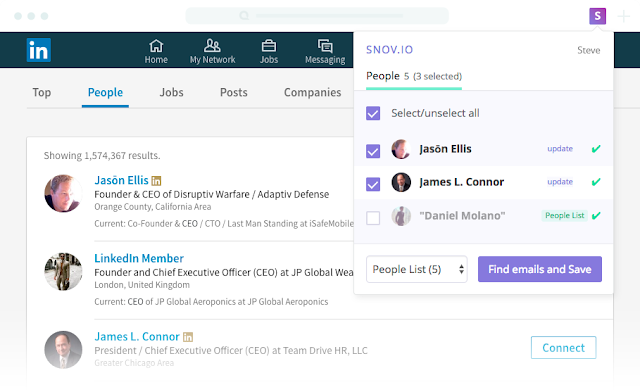Click update link for James L. Connor
640x392 pixels.
pos(560,182)
